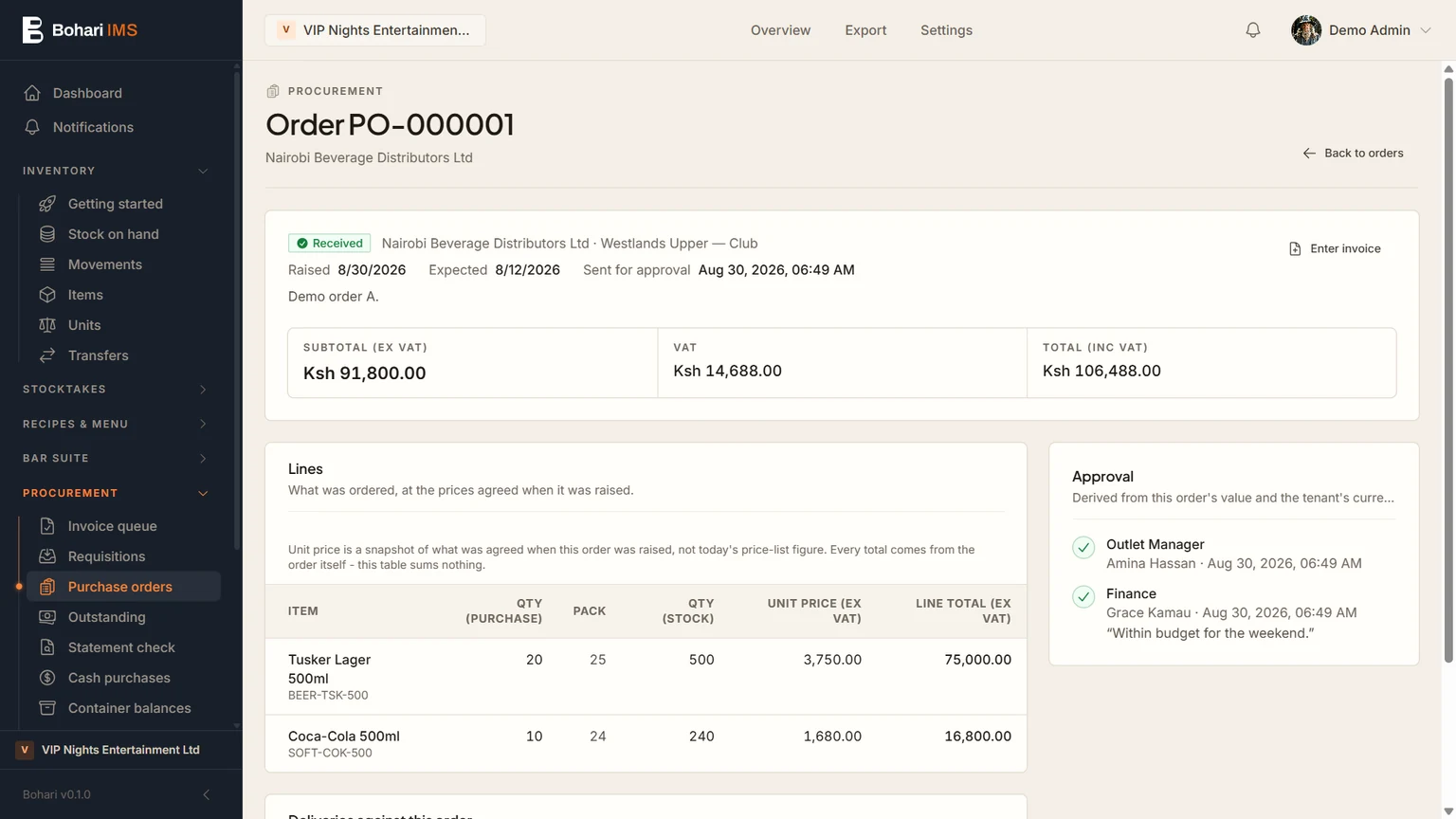
Task: Click Outlet Manager approval checkmark icon
Action: coord(1083,547)
